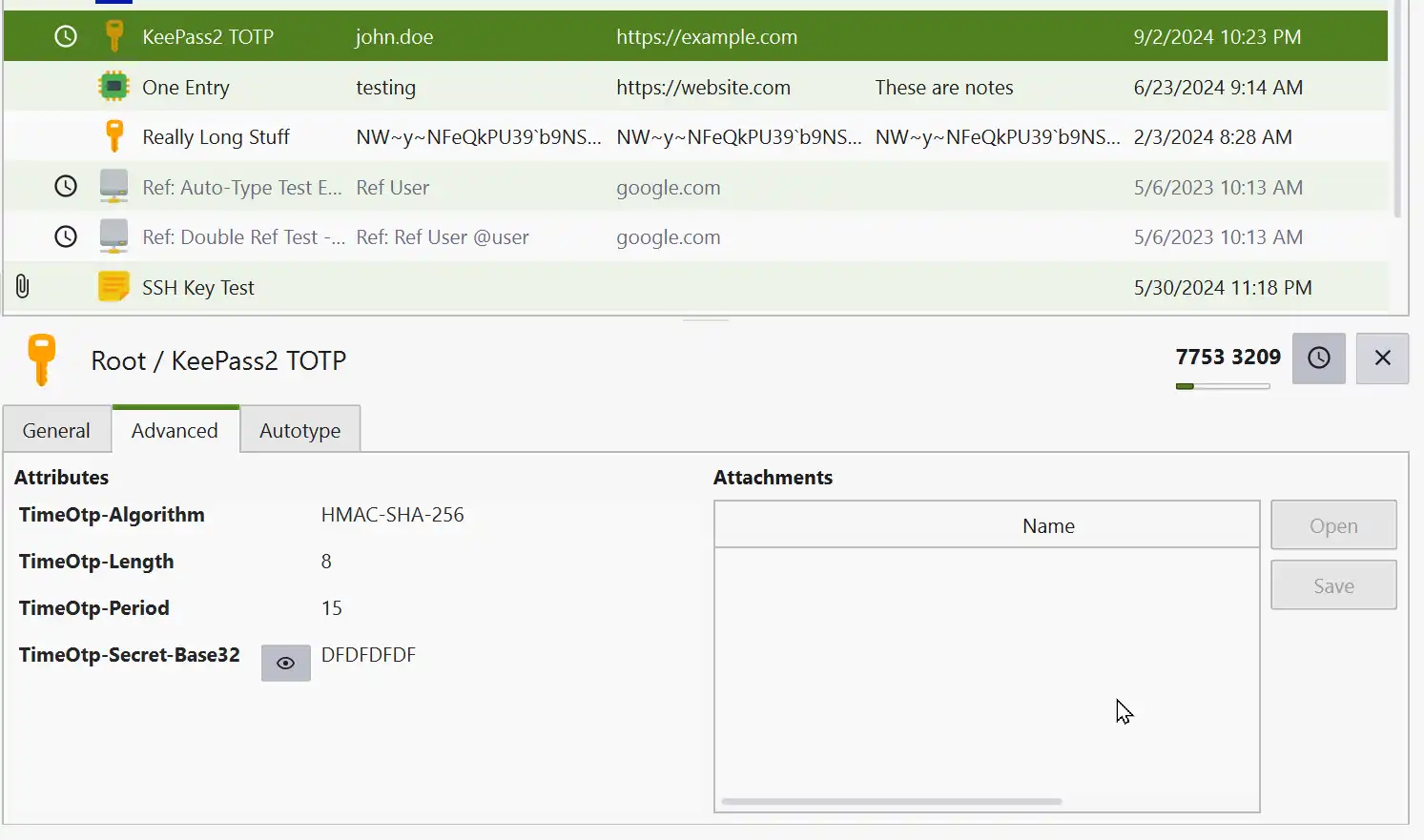Click the HMAC-SHA-256 attribute value
Viewport: 1424px width, 840px height.
[392, 514]
